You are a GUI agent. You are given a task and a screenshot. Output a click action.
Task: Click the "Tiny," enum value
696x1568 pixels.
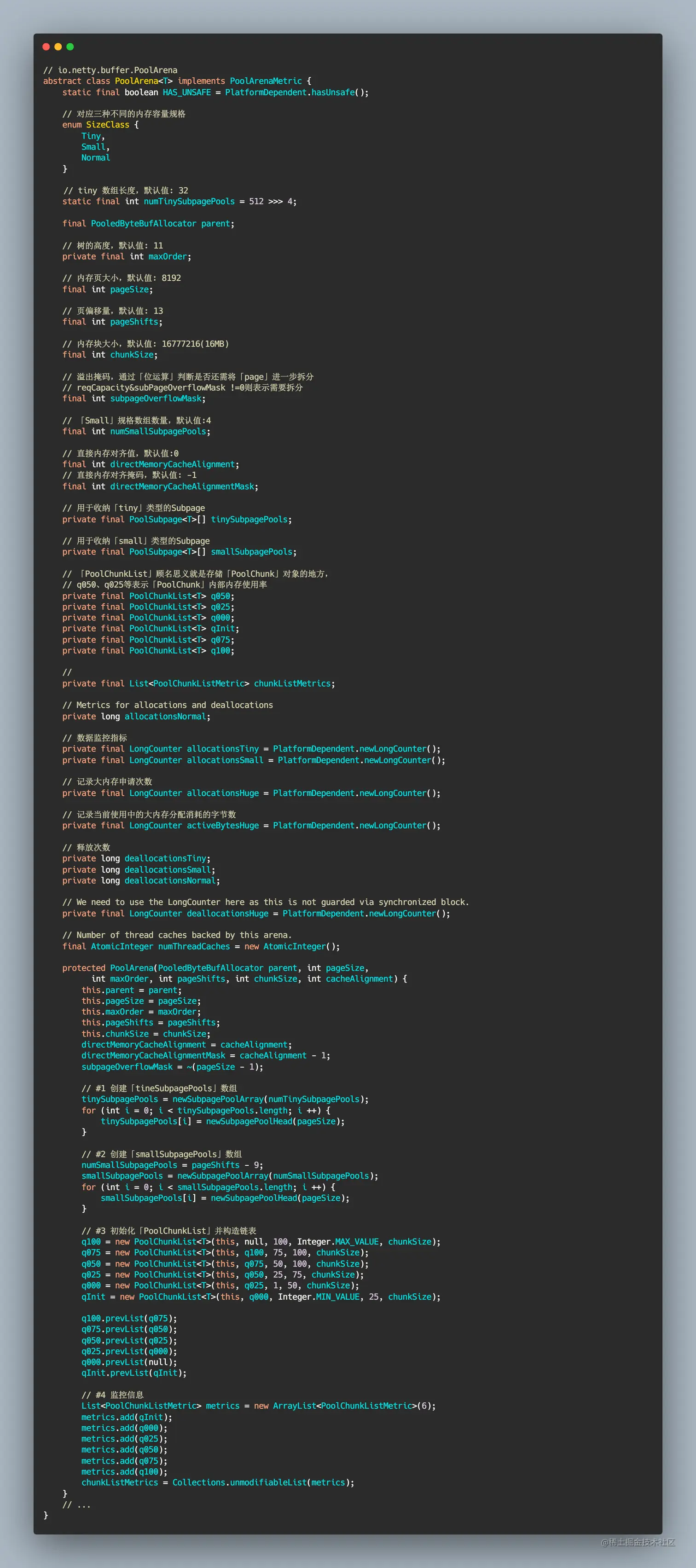click(93, 136)
